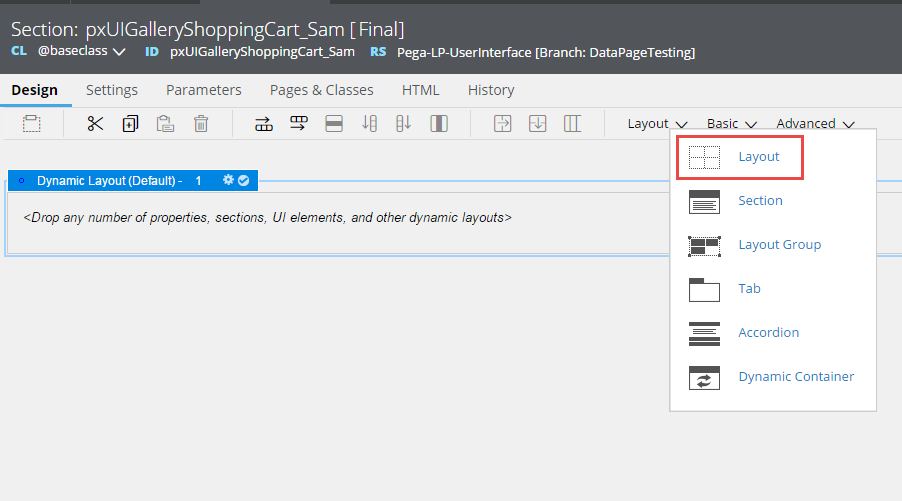The width and height of the screenshot is (902, 501).
Task: Open the Basic controls dropdown
Action: (x=731, y=124)
